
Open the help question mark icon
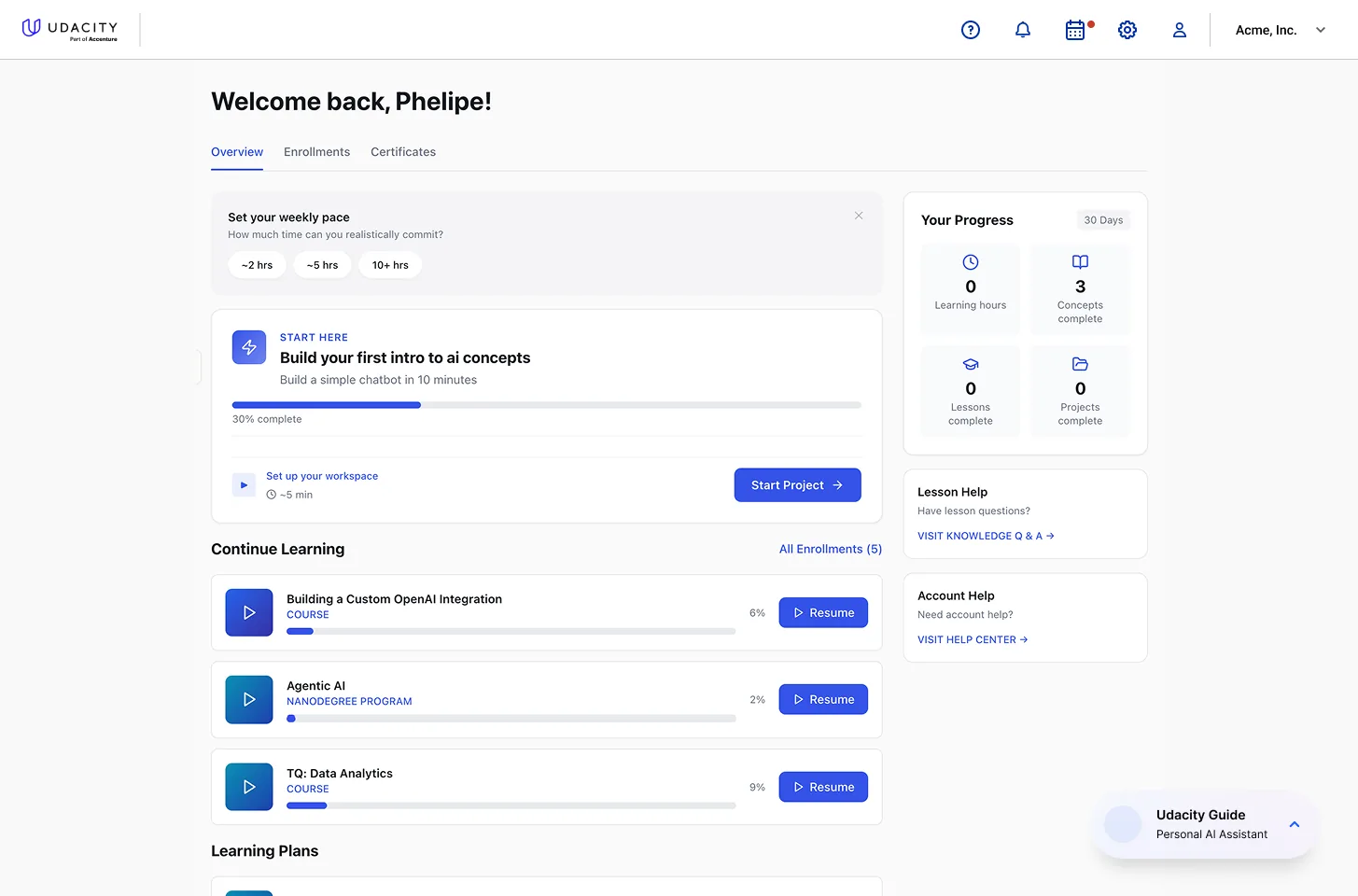(x=971, y=30)
